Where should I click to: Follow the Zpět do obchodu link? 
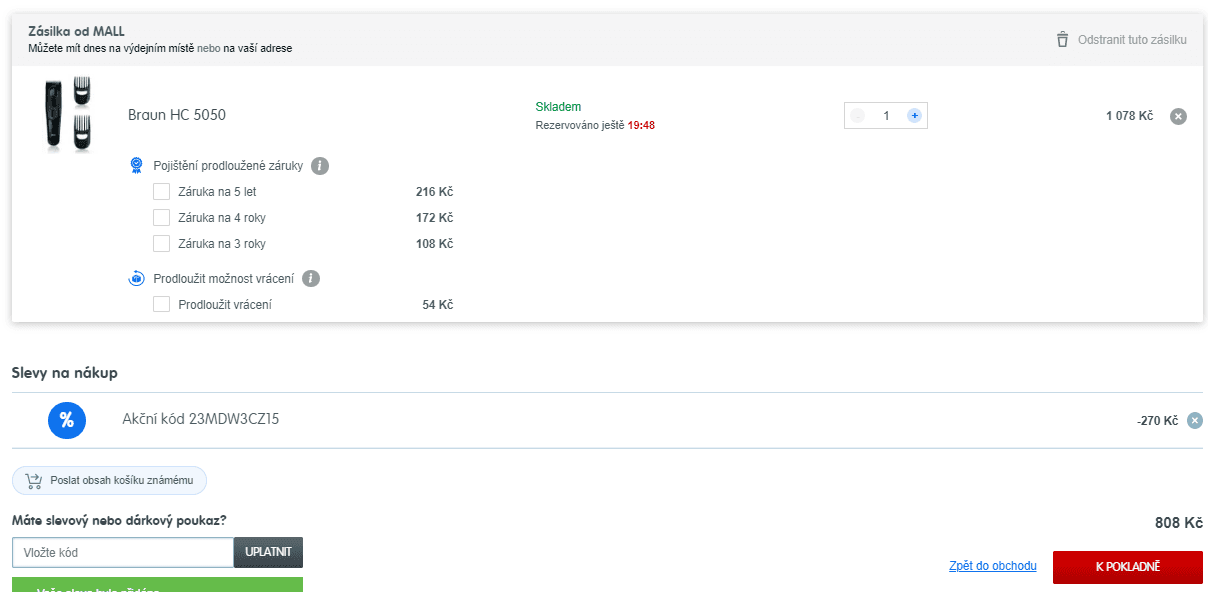click(x=993, y=566)
